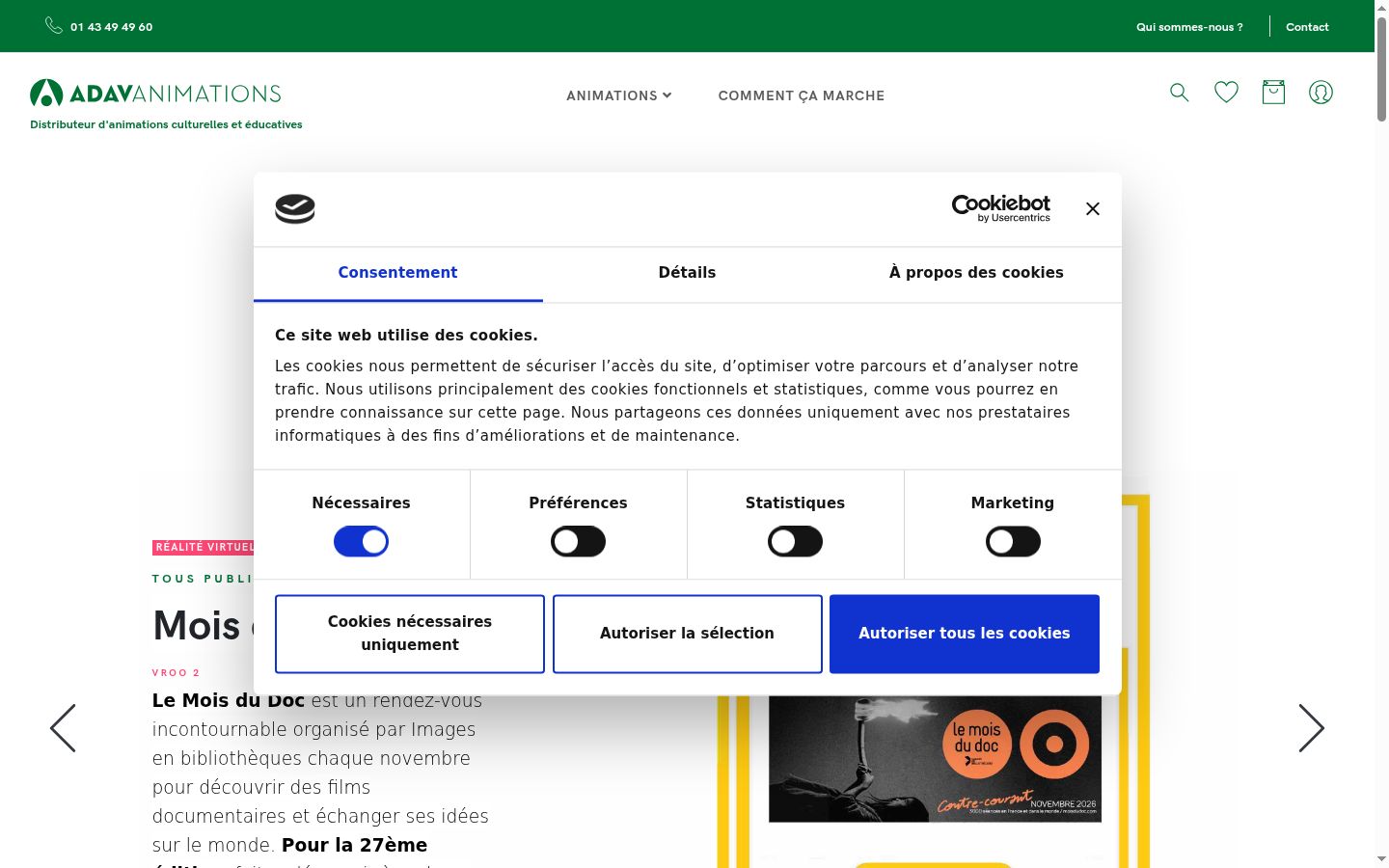Viewport: 1389px width, 868px height.
Task: Open Comment ça marche menu item
Action: tap(802, 95)
